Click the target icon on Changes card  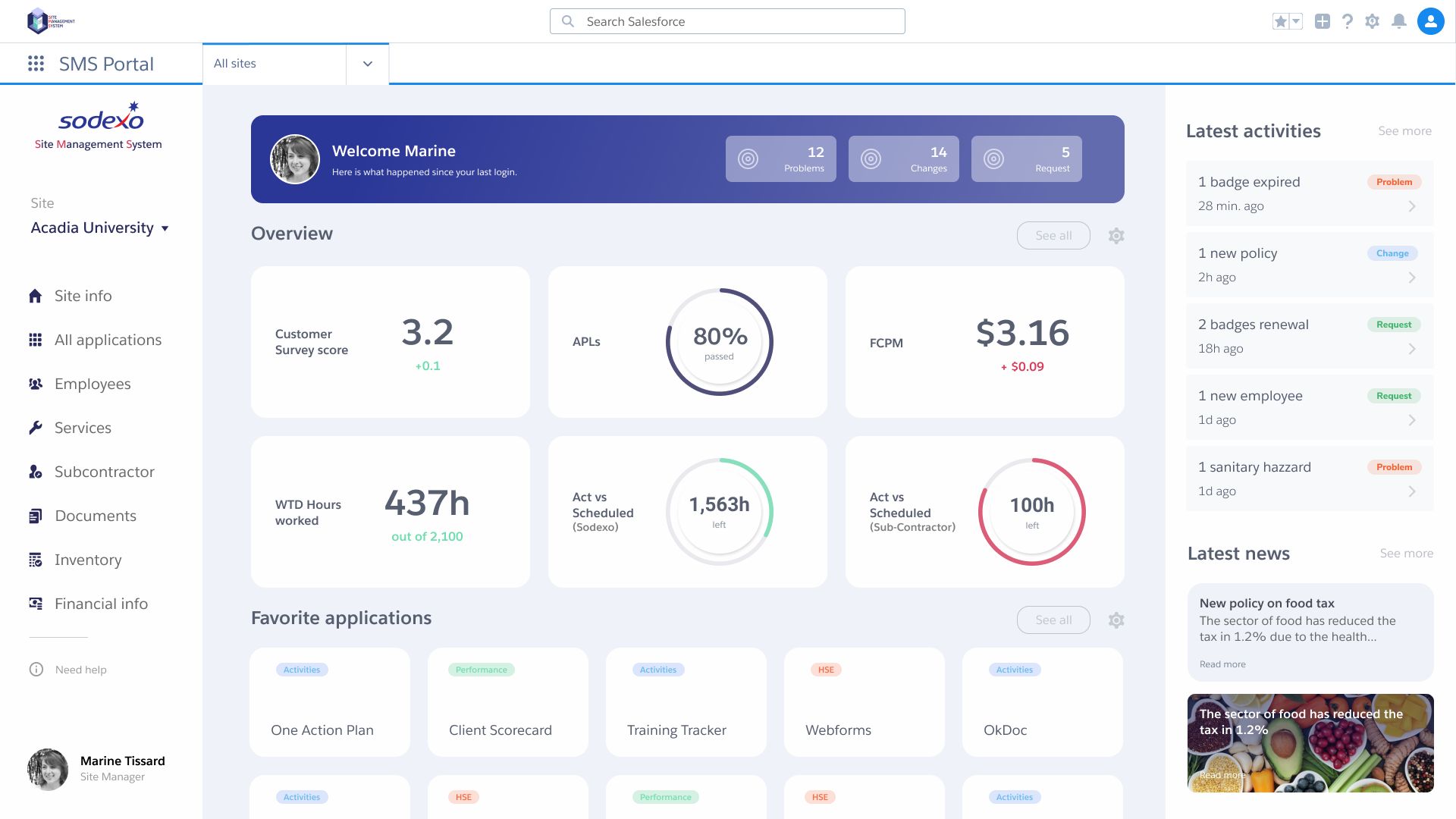coord(871,159)
